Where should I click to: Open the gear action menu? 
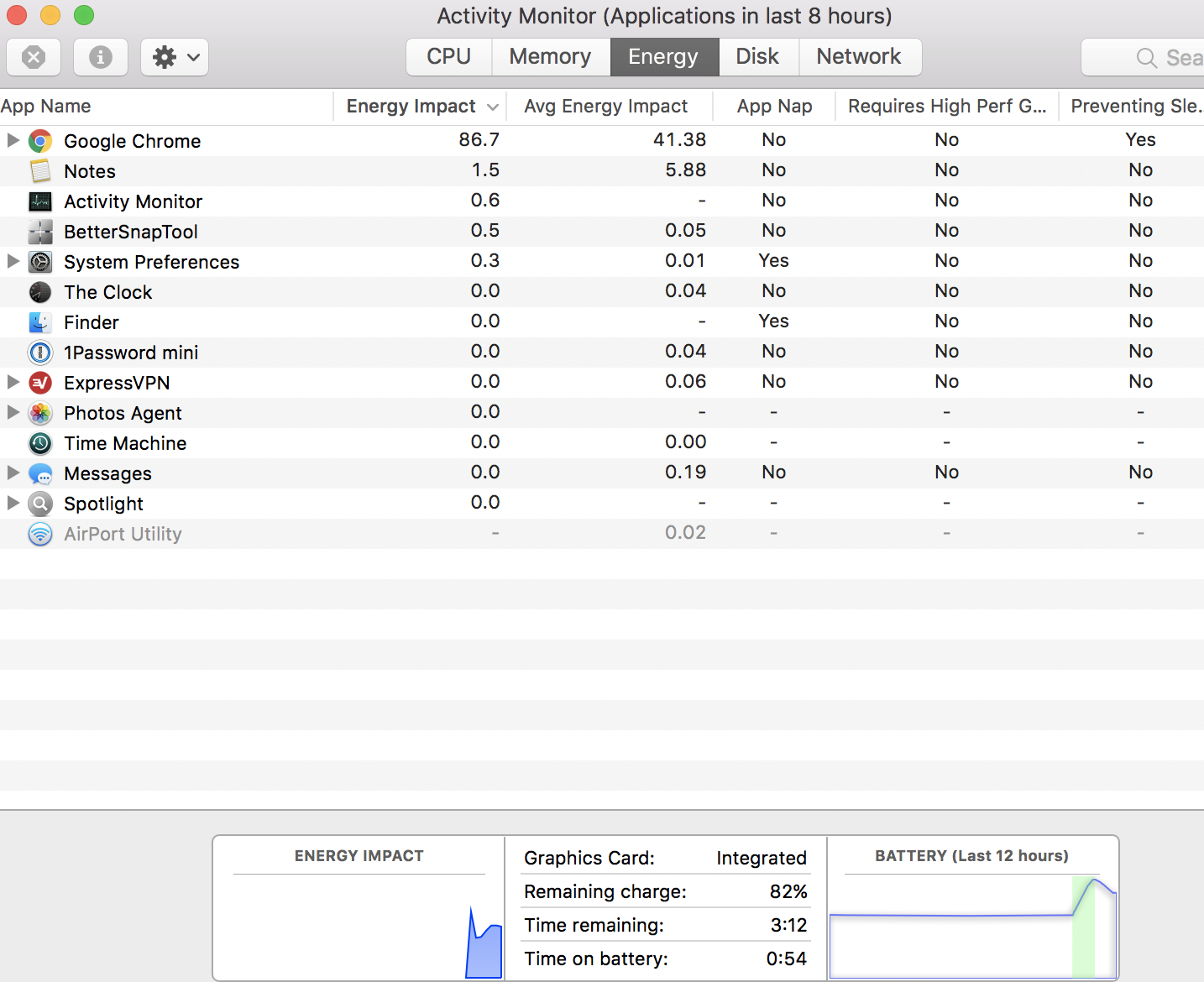click(175, 57)
